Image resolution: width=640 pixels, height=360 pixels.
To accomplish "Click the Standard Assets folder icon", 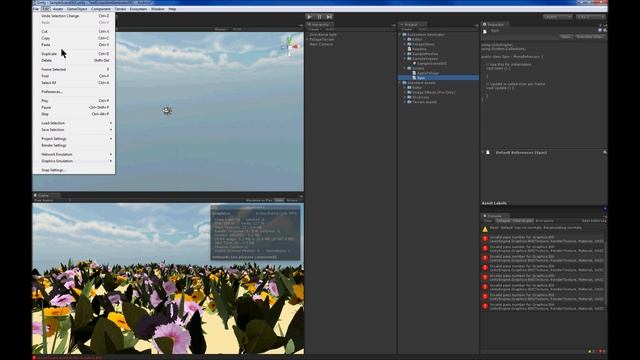I will [x=404, y=82].
